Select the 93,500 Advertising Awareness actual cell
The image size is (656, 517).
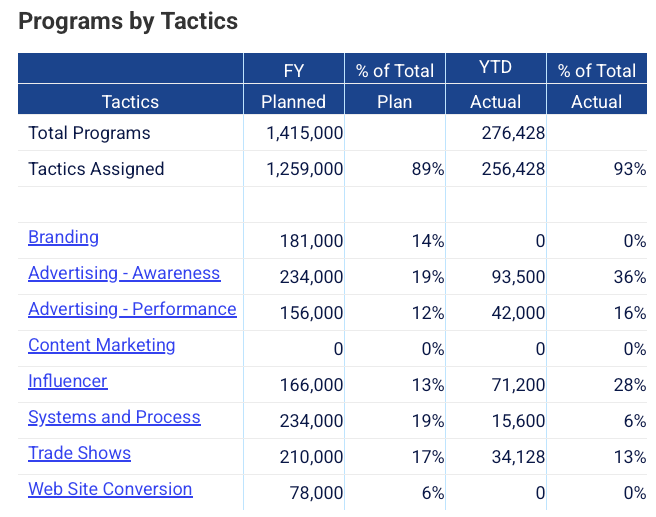pos(517,277)
